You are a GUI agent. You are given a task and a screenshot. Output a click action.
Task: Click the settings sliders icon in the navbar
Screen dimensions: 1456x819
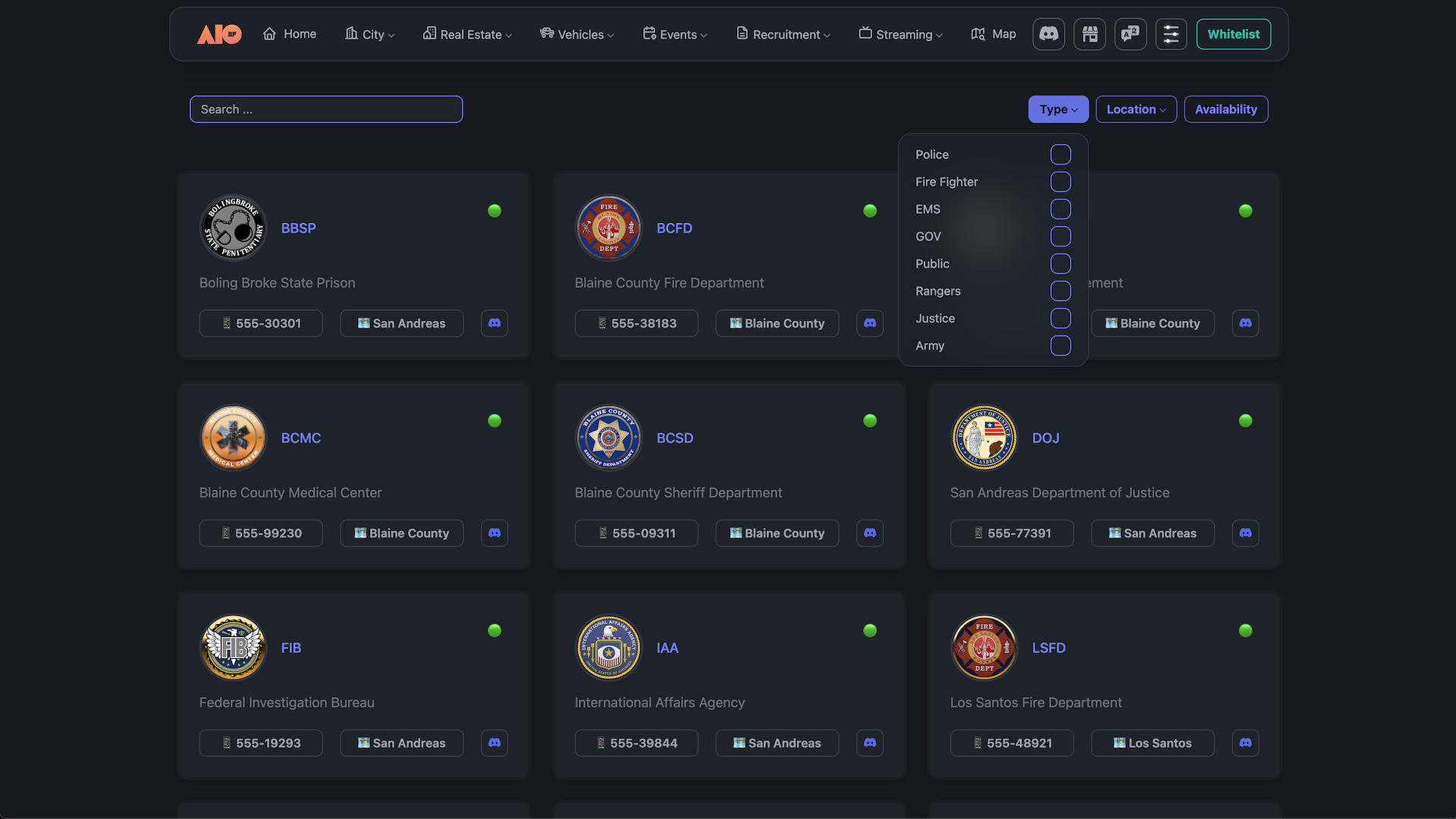1171,34
